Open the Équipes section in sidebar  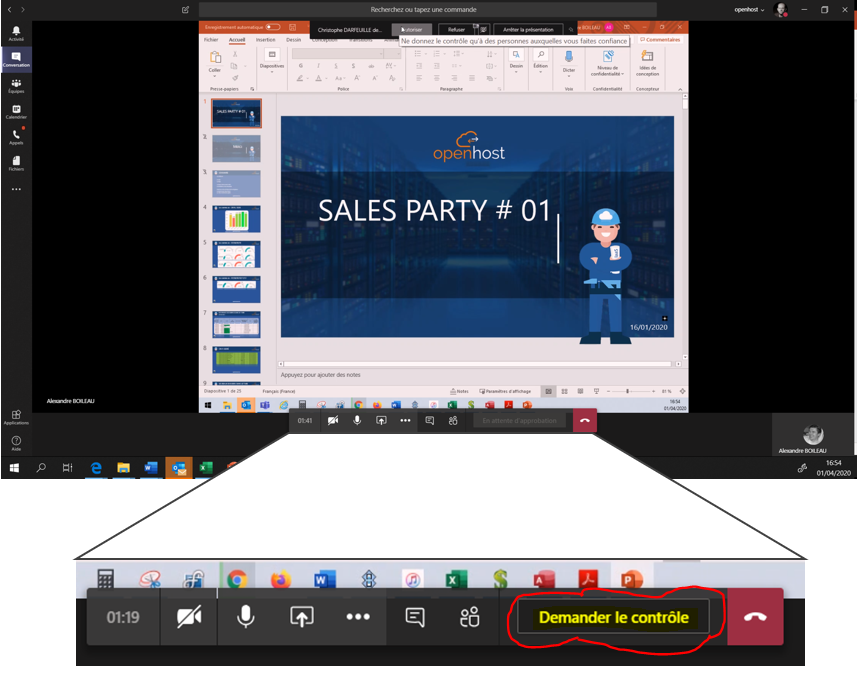[16, 86]
